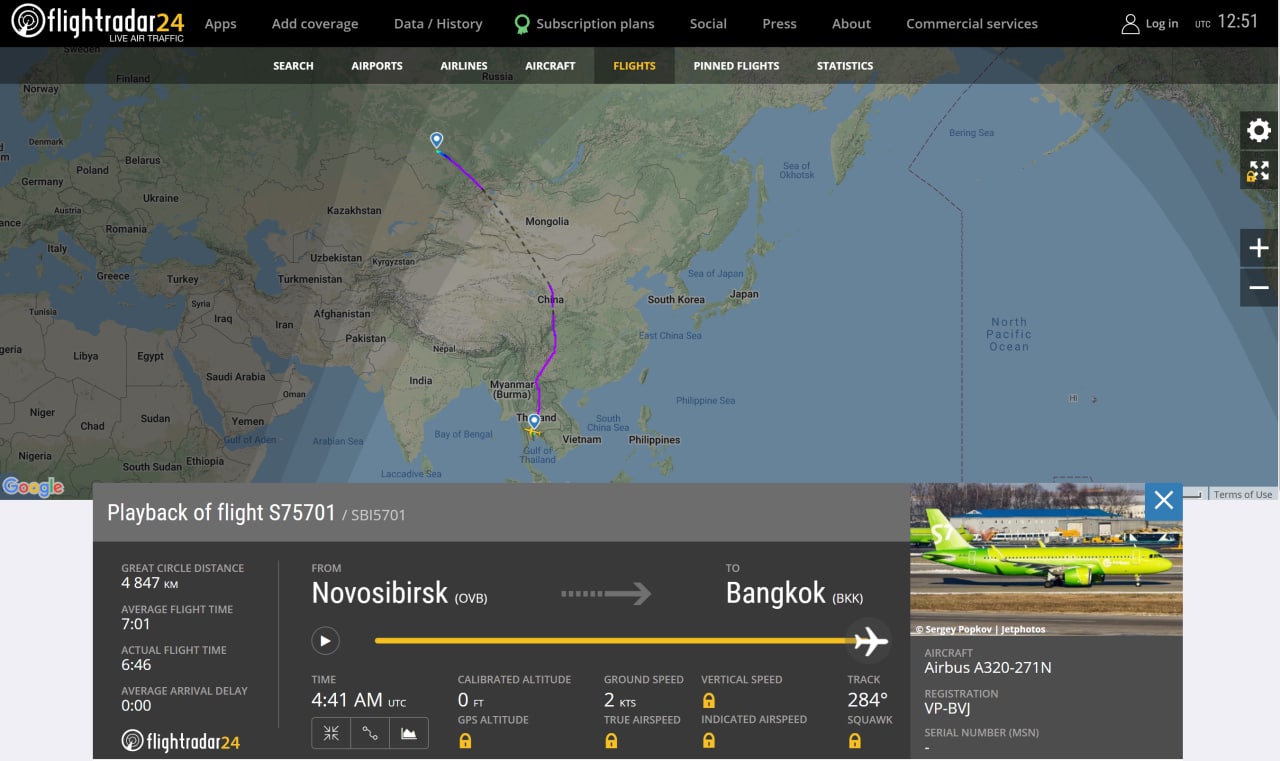Viewport: 1280px width, 761px height.
Task: Open the Social menu
Action: 708,23
